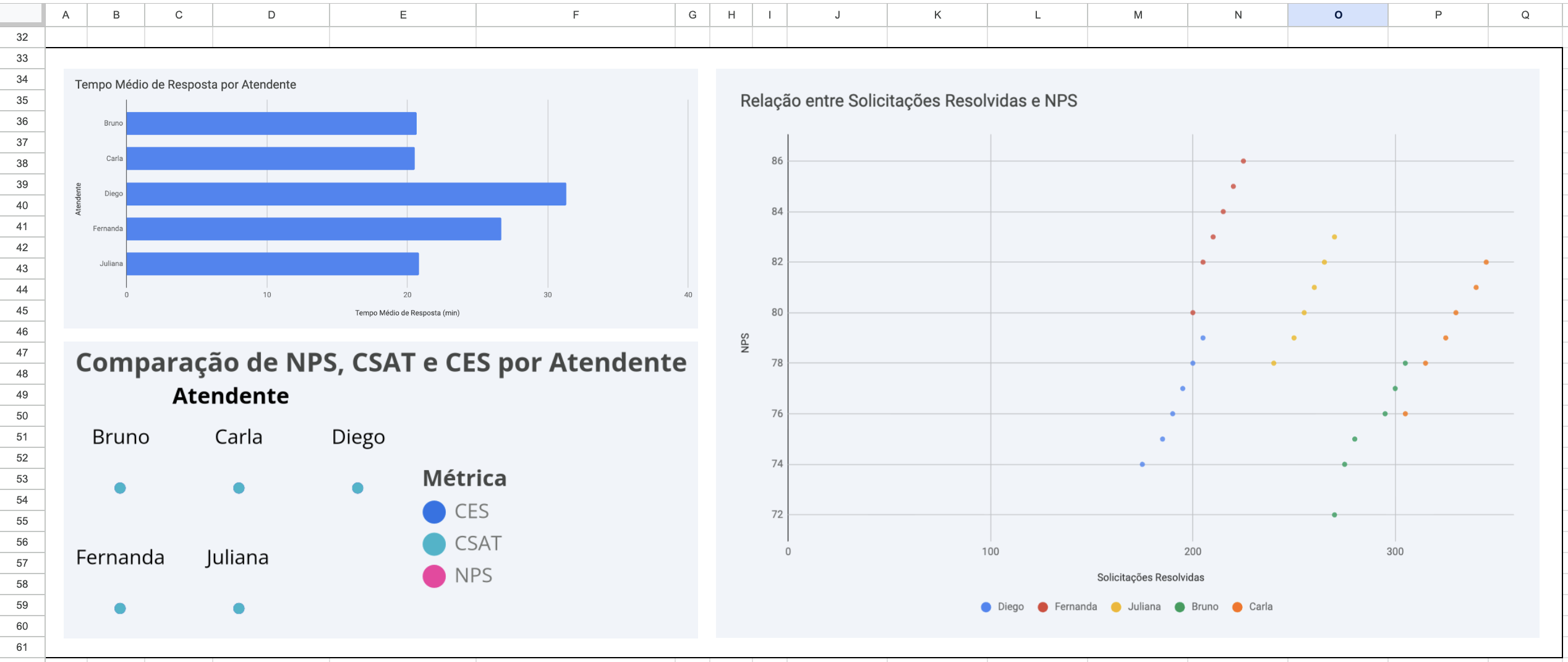Click the pink NPS legend swatch
Viewport: 1568px width, 662px height.
[434, 577]
